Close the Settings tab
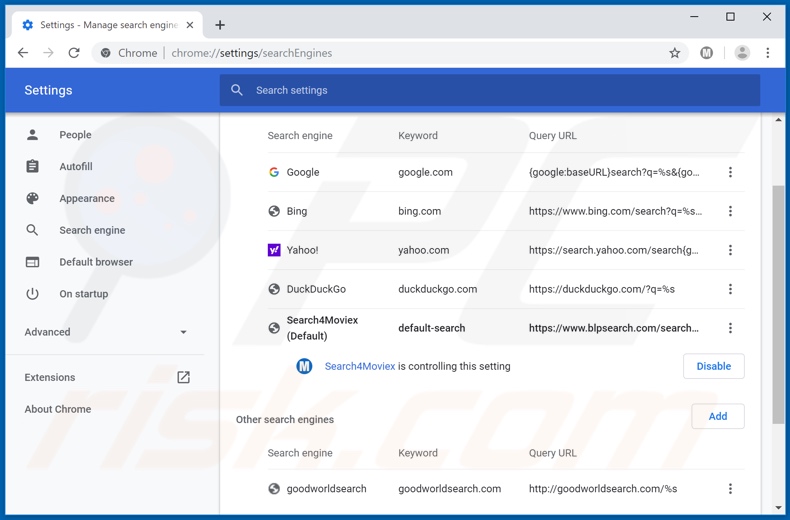Image resolution: width=790 pixels, height=520 pixels. click(x=190, y=25)
